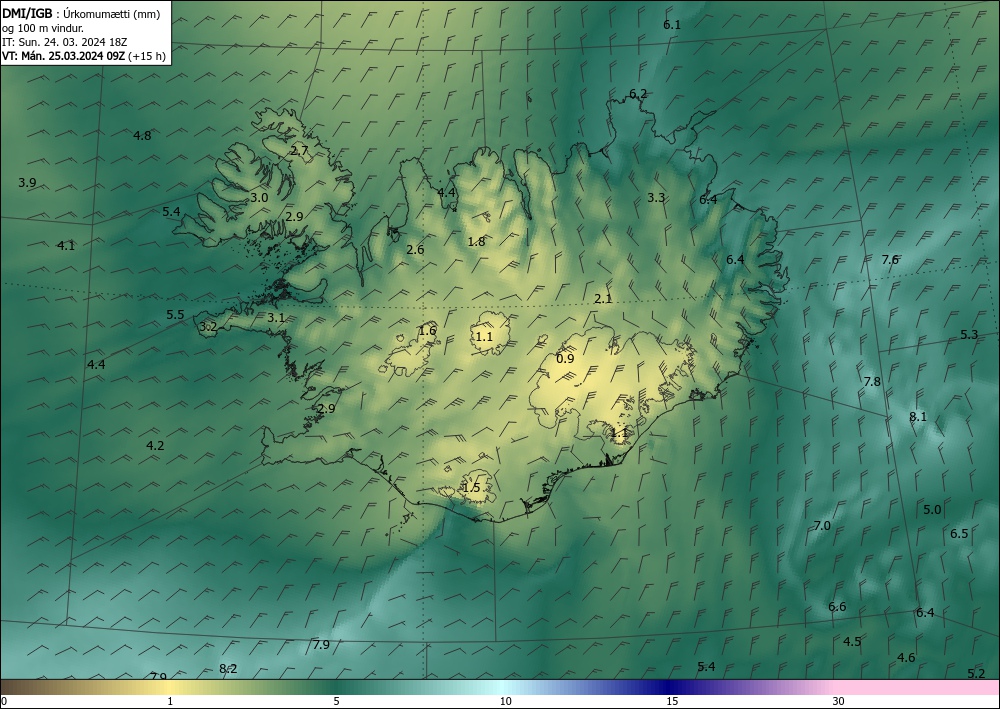The image size is (1000, 709).
Task: Click the 3.0 value on the map
Action: 259,198
